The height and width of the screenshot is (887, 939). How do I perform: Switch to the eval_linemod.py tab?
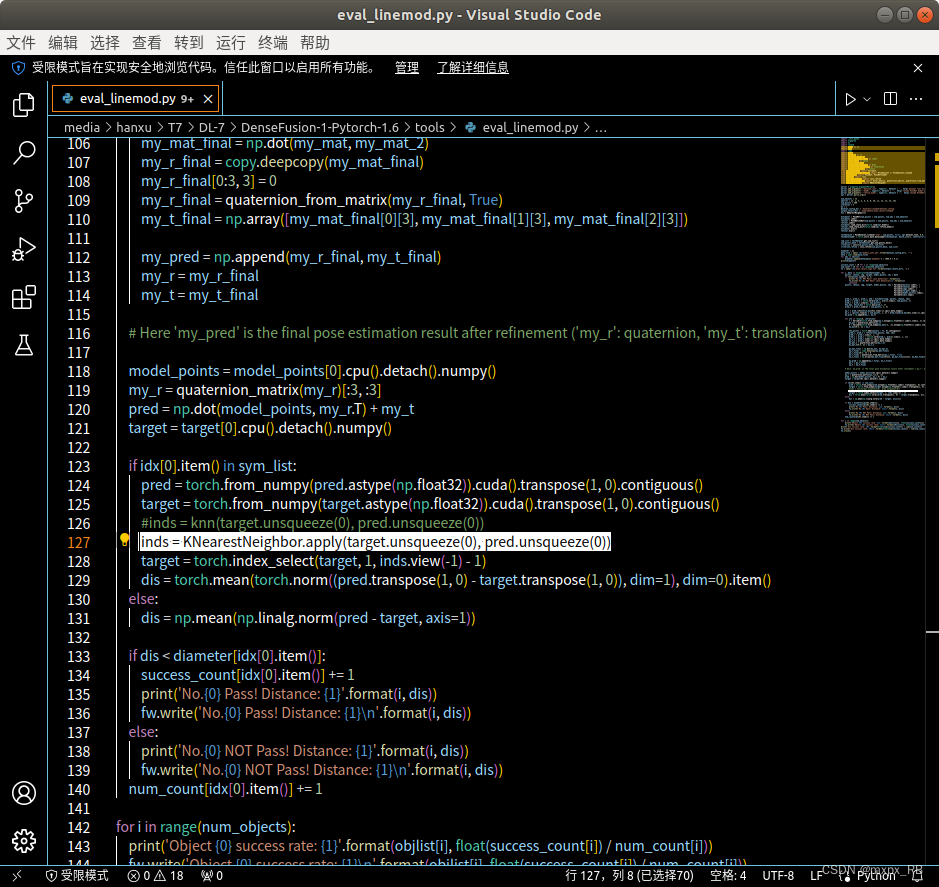pos(125,98)
